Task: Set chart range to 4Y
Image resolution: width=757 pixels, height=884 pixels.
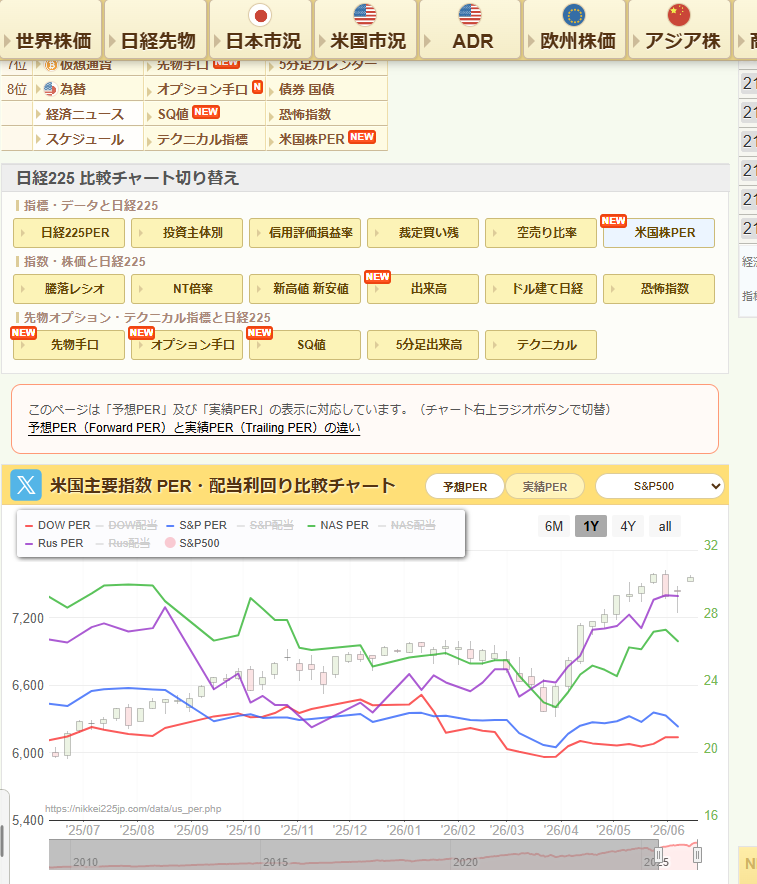Action: pyautogui.click(x=628, y=526)
